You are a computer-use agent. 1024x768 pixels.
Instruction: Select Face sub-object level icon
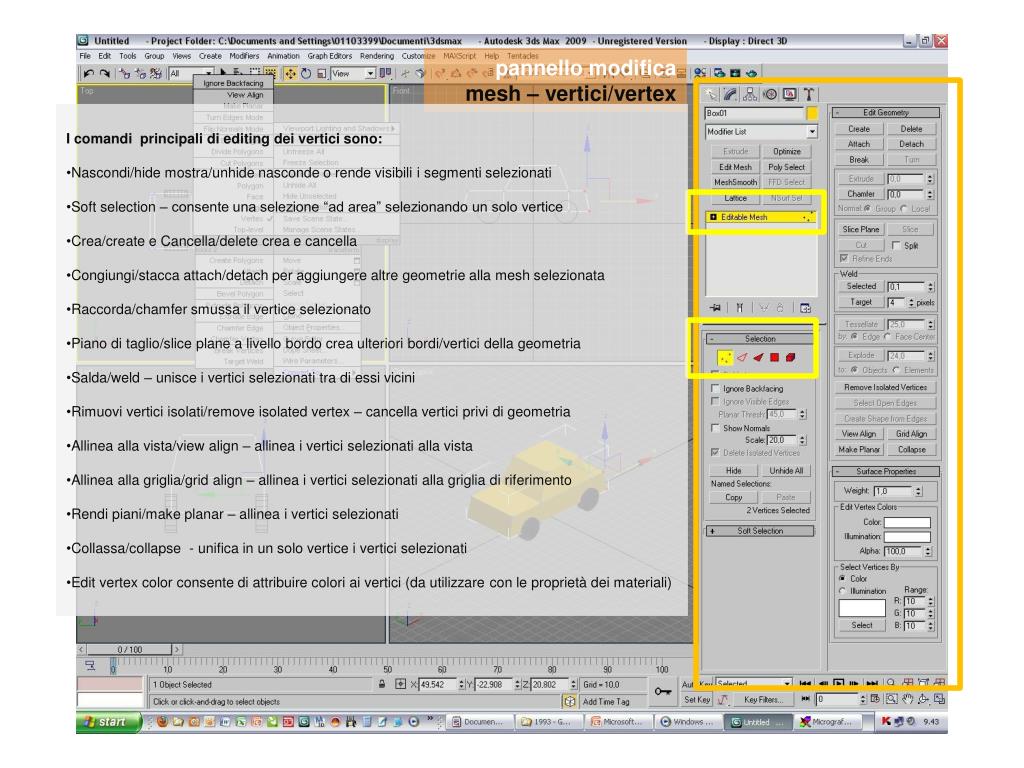[x=758, y=357]
